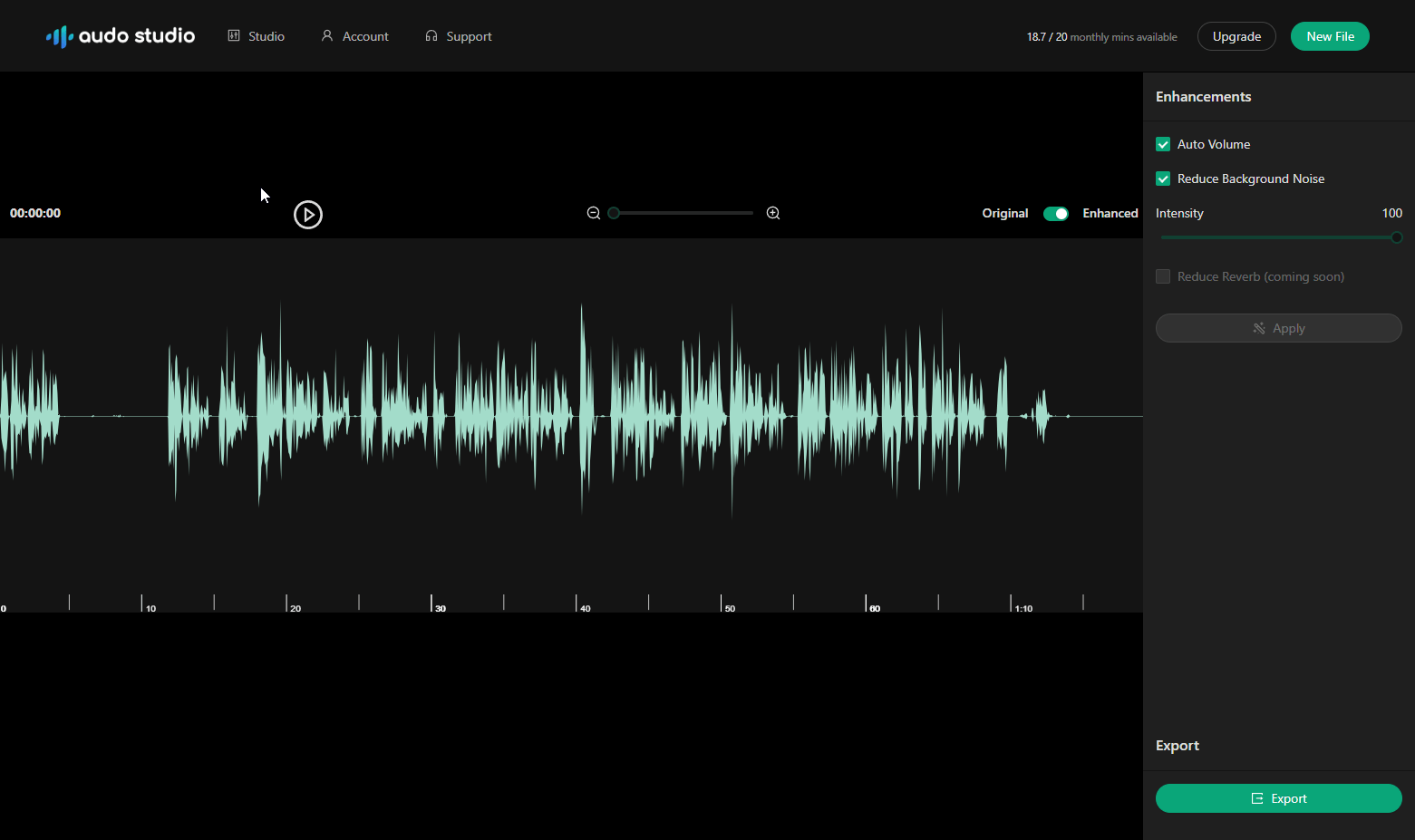
Task: Click the Enhanced label
Action: pyautogui.click(x=1110, y=213)
